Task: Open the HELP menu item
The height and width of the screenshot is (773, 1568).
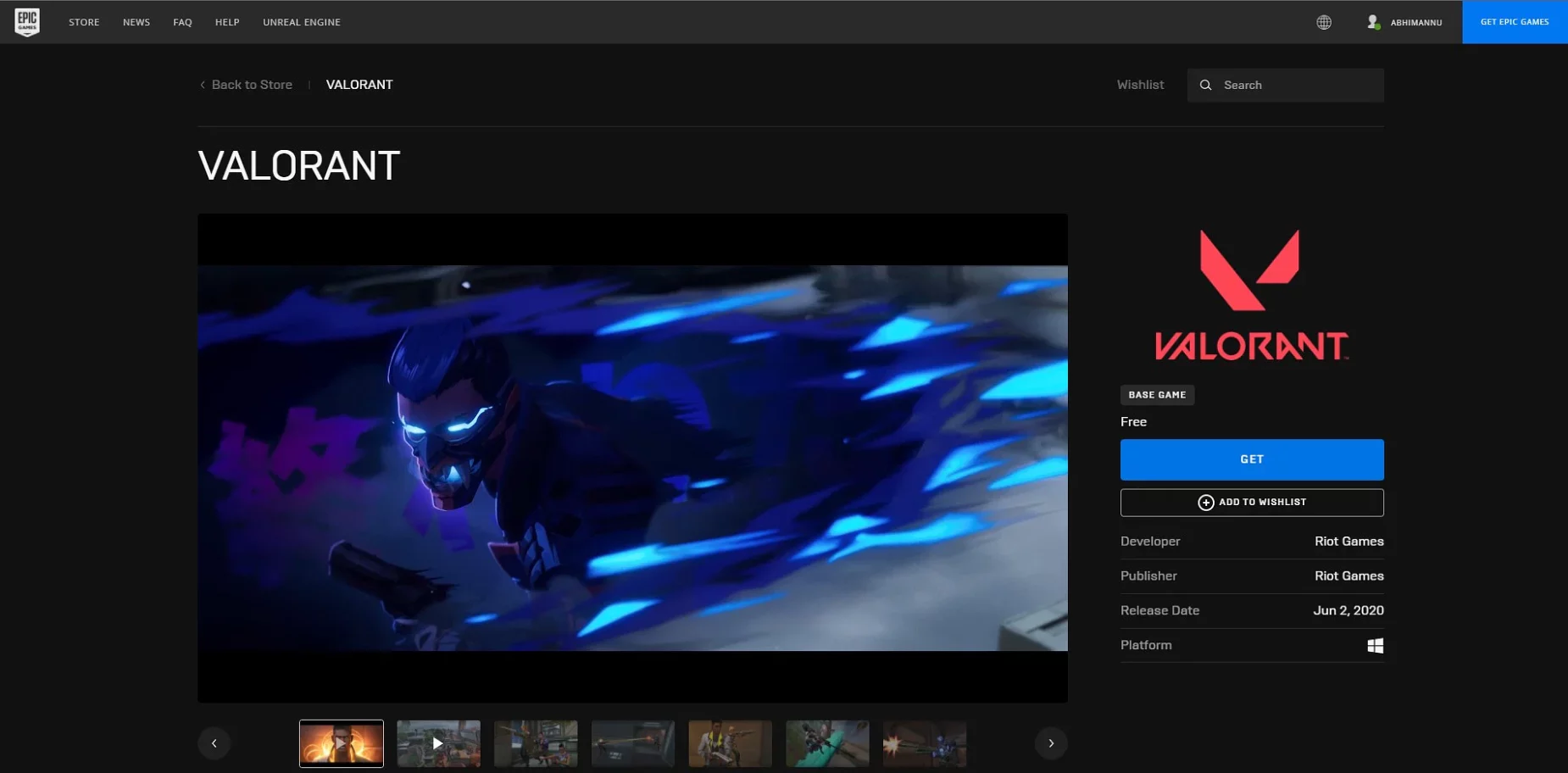Action: (227, 22)
